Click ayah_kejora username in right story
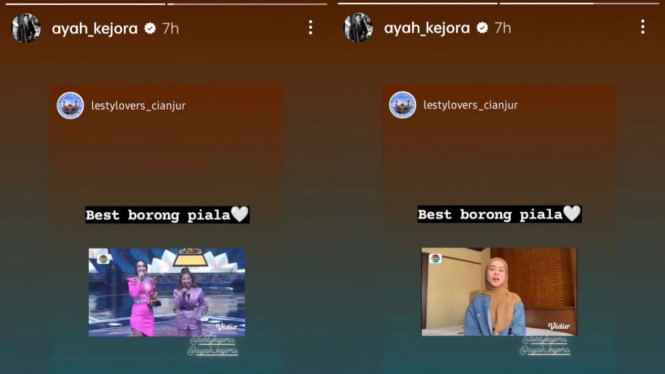Image resolution: width=665 pixels, height=374 pixels. click(427, 28)
